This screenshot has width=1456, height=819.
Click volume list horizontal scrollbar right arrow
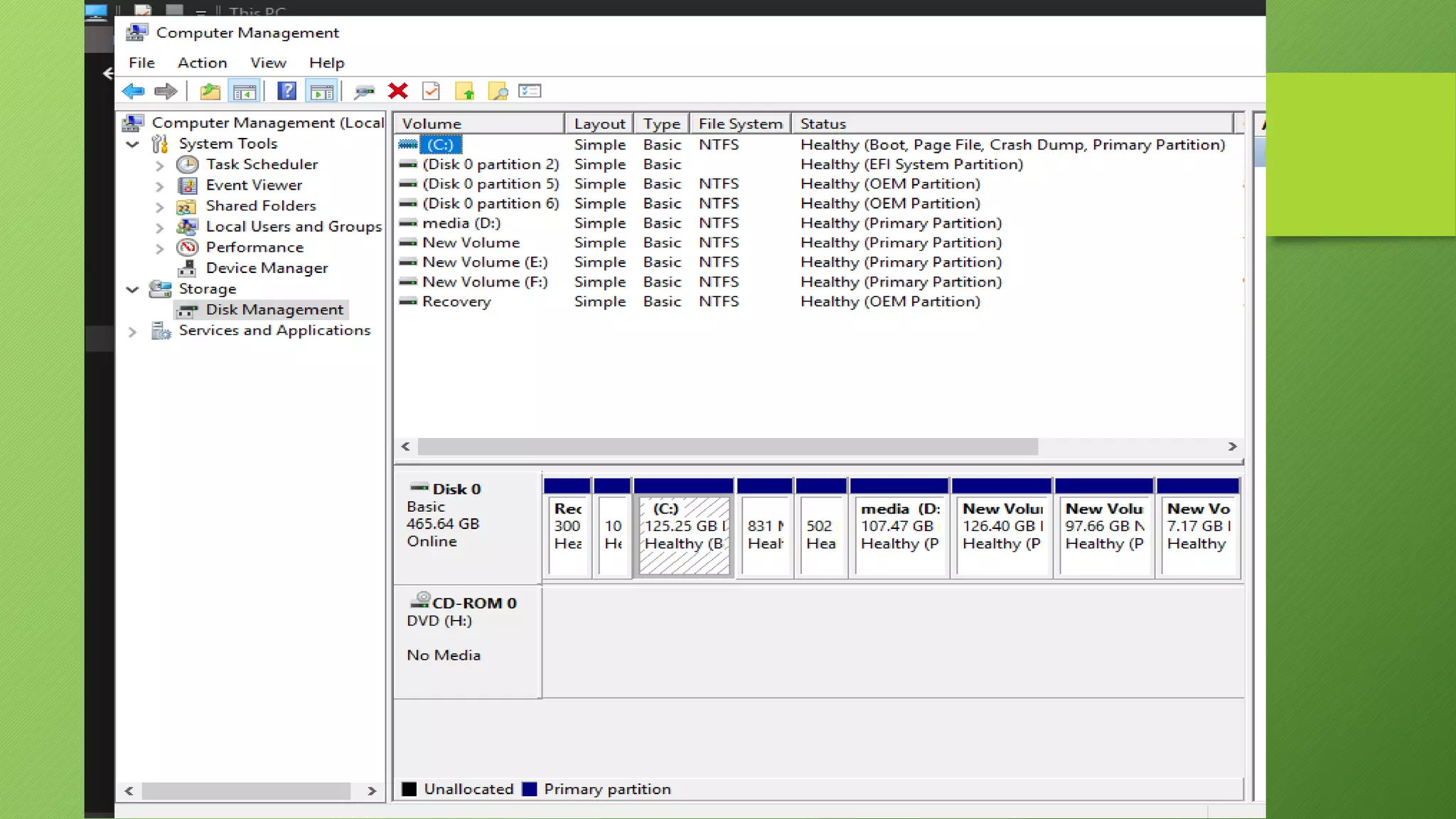[x=1232, y=446]
